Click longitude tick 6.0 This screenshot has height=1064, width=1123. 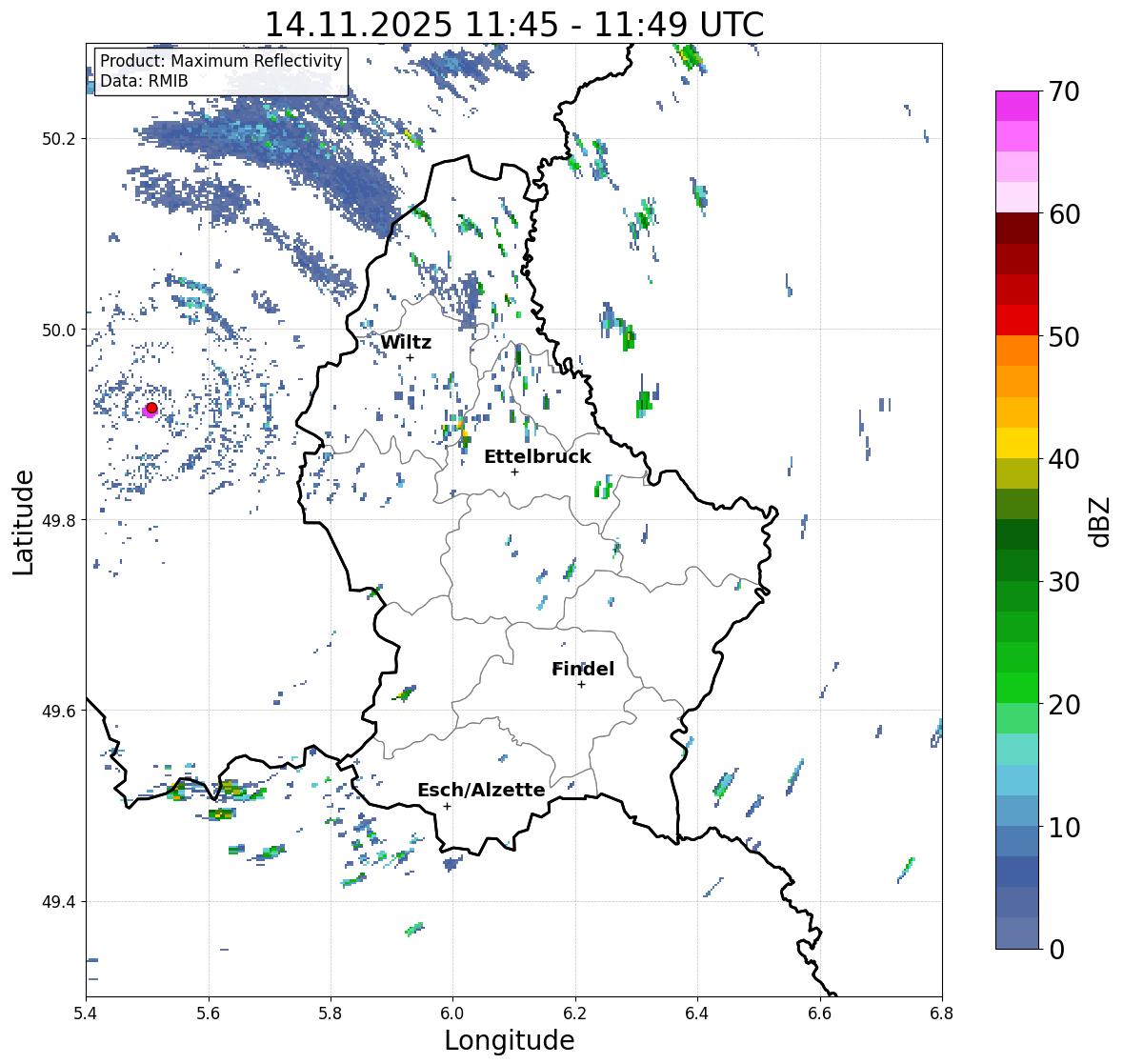click(452, 1014)
